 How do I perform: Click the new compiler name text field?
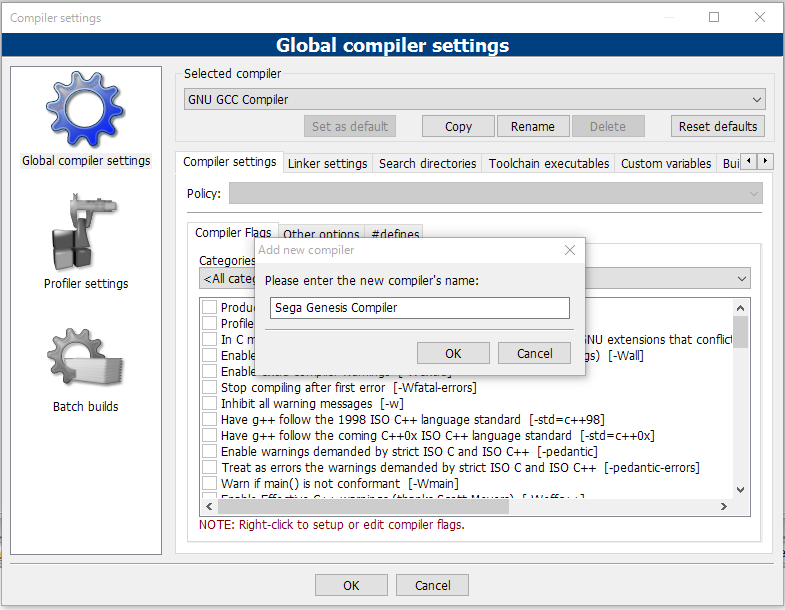click(x=420, y=308)
